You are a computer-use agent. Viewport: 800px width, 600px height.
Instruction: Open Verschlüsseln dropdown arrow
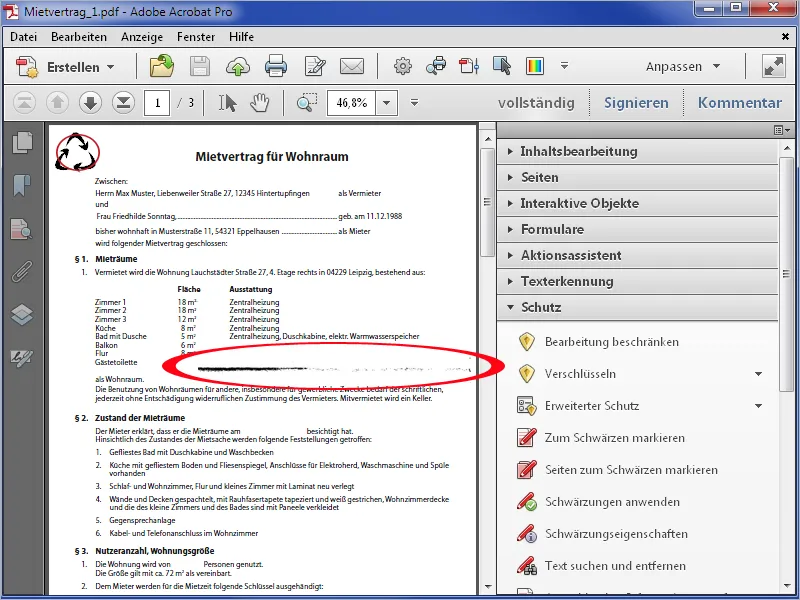(x=759, y=374)
